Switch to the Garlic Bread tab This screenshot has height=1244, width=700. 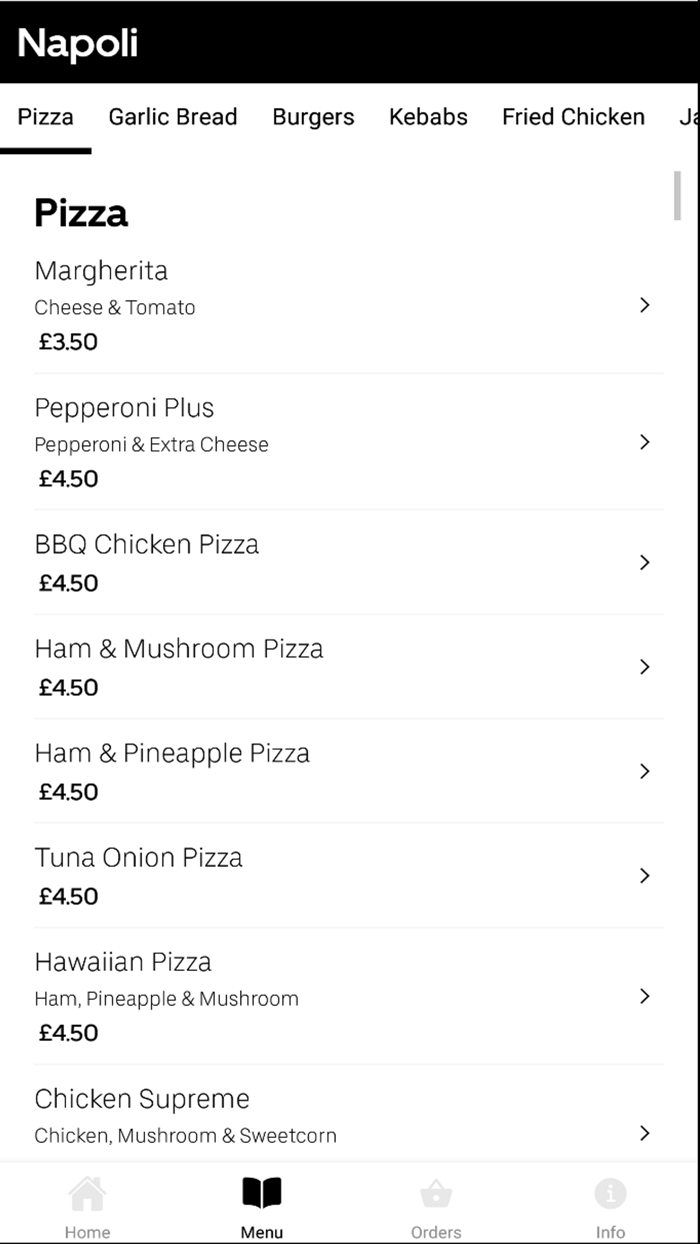172,117
